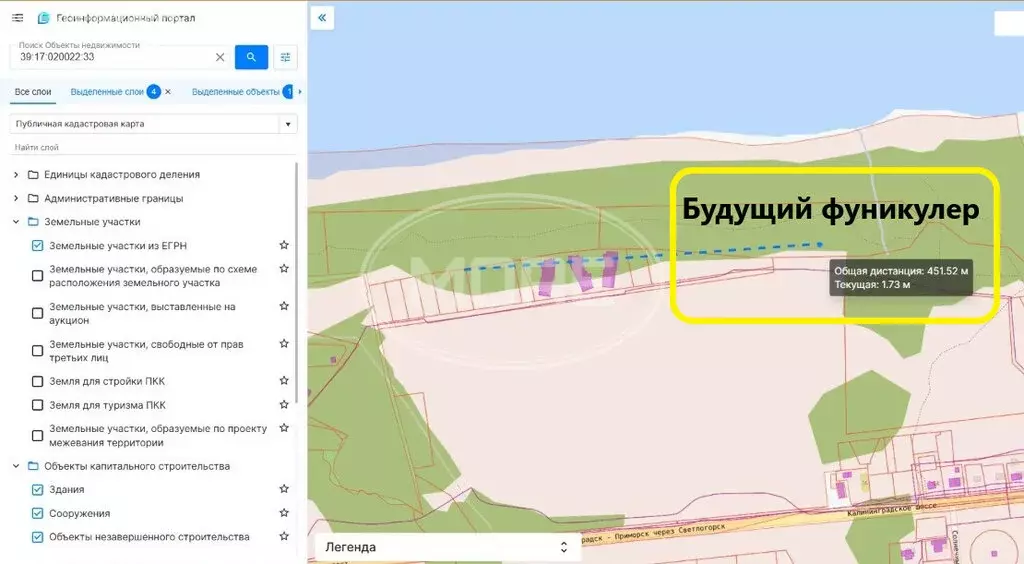Star layer выставленные на аукцион
The height and width of the screenshot is (564, 1024).
coord(284,306)
